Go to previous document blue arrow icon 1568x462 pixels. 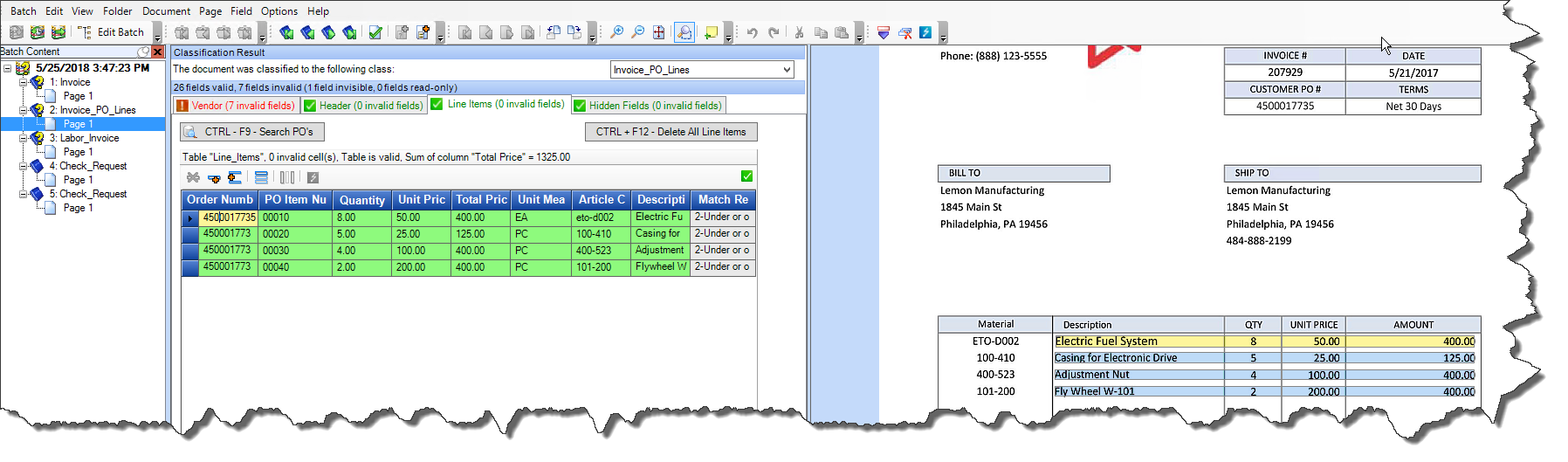307,32
